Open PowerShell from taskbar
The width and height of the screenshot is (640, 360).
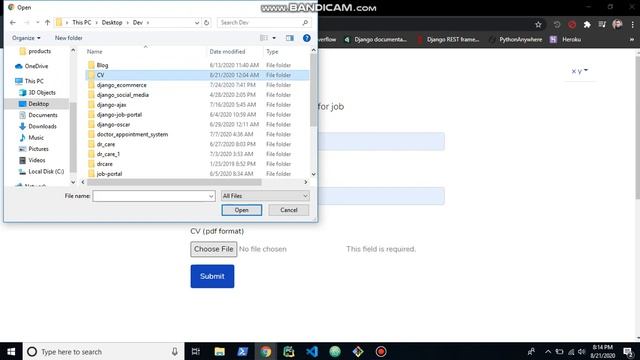click(242, 351)
